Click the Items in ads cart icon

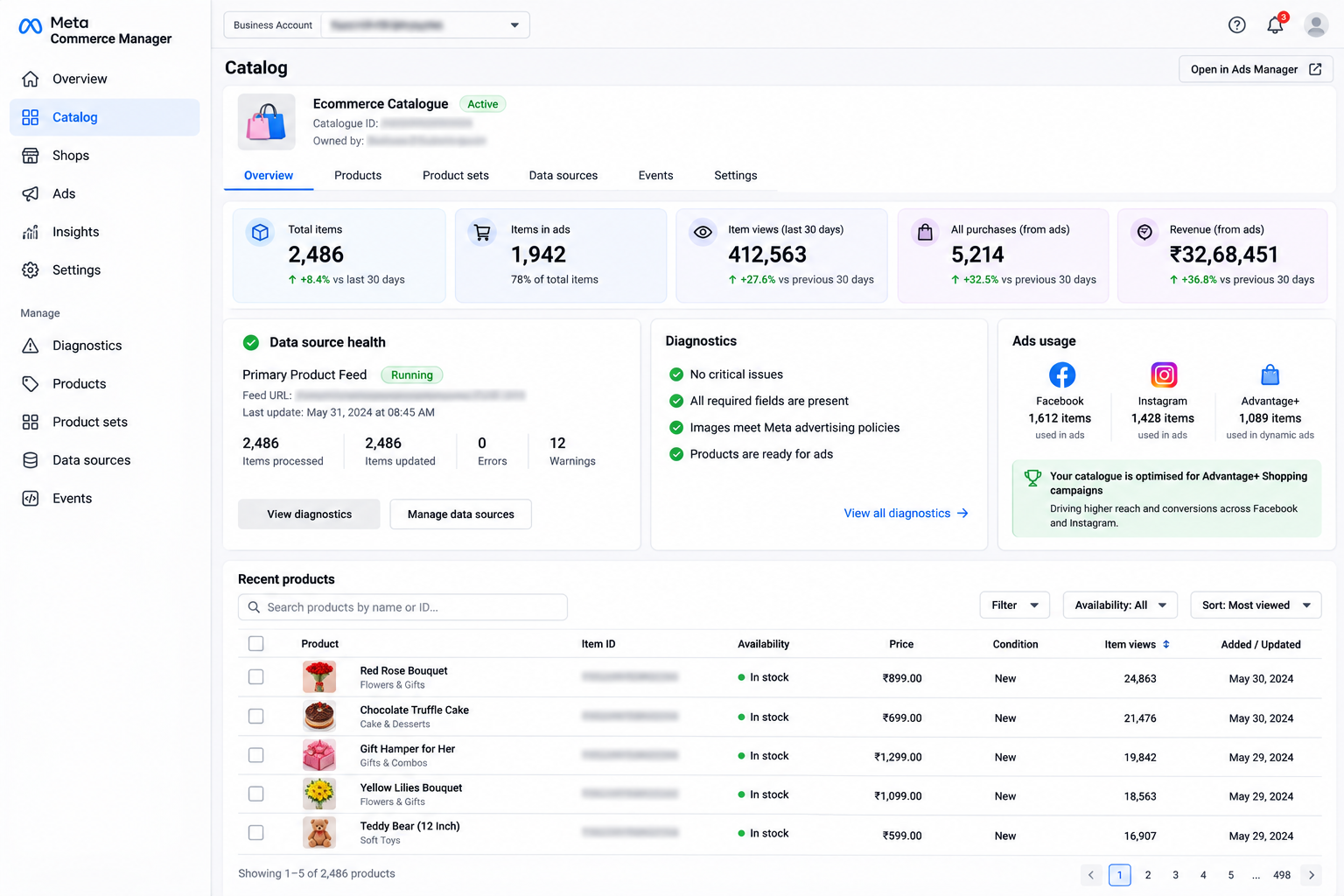pyautogui.click(x=482, y=233)
